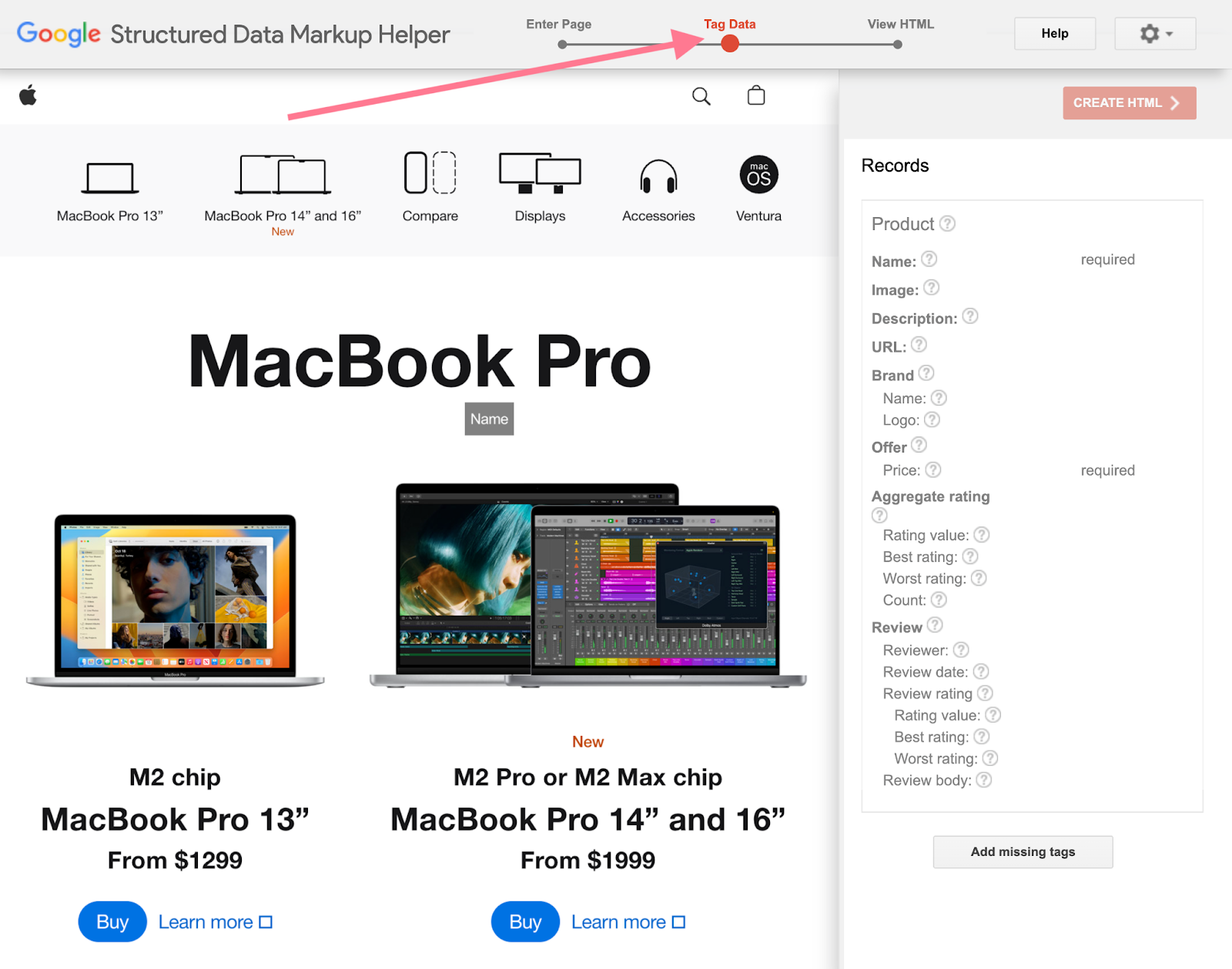
Task: Open help icon under Aggregate rating
Action: point(879,516)
